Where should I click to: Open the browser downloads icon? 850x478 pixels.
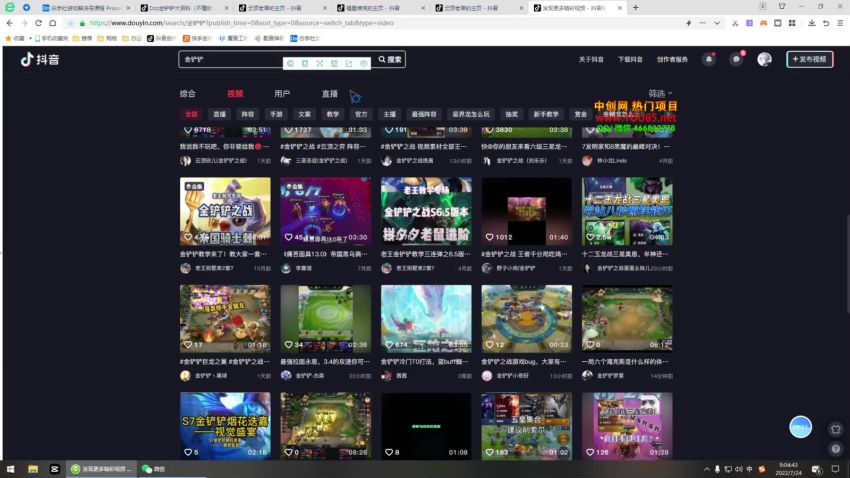click(x=812, y=23)
